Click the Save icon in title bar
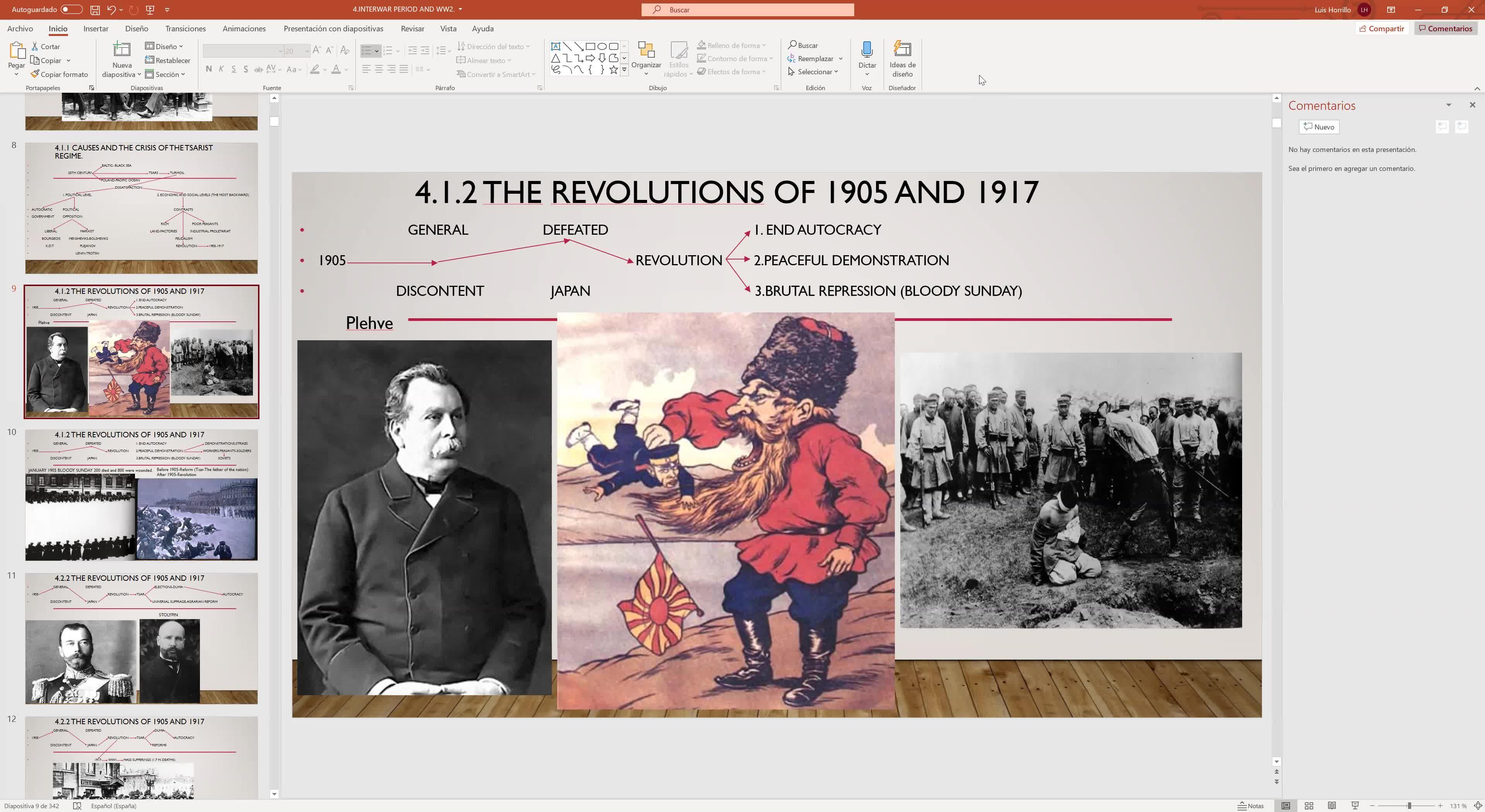The image size is (1485, 812). point(95,10)
